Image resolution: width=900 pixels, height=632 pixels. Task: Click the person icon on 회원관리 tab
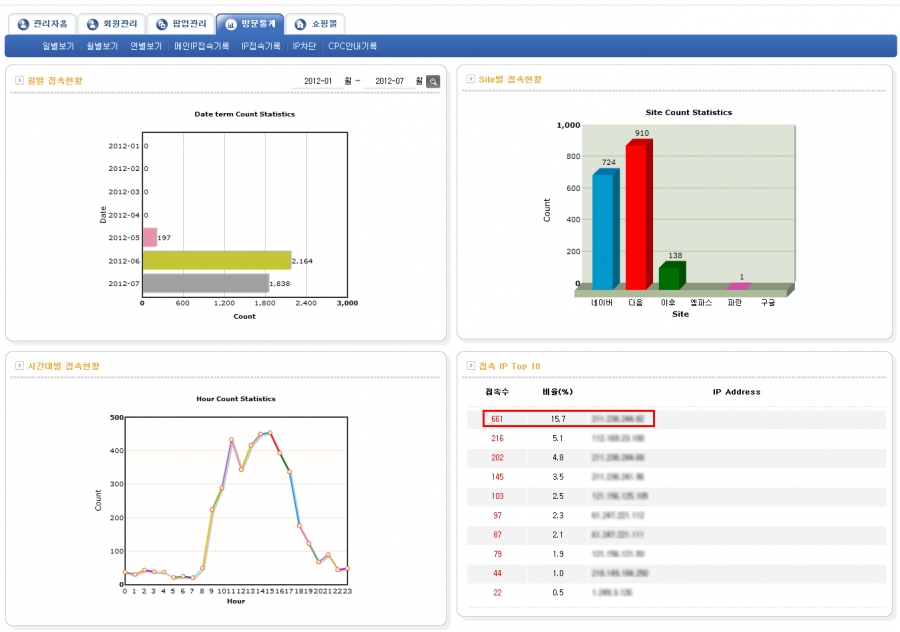(93, 24)
